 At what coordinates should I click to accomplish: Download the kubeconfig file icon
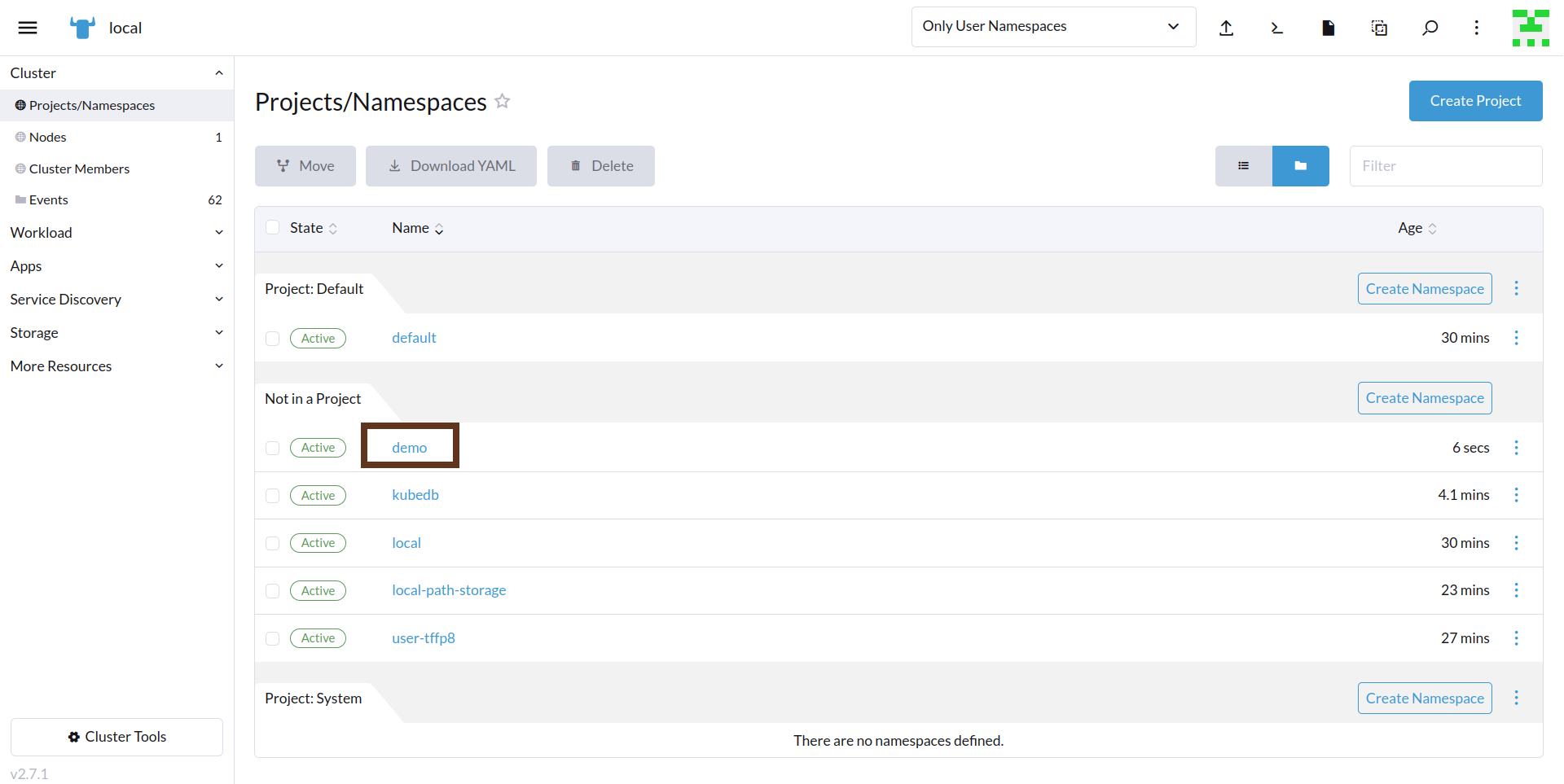tap(1328, 28)
